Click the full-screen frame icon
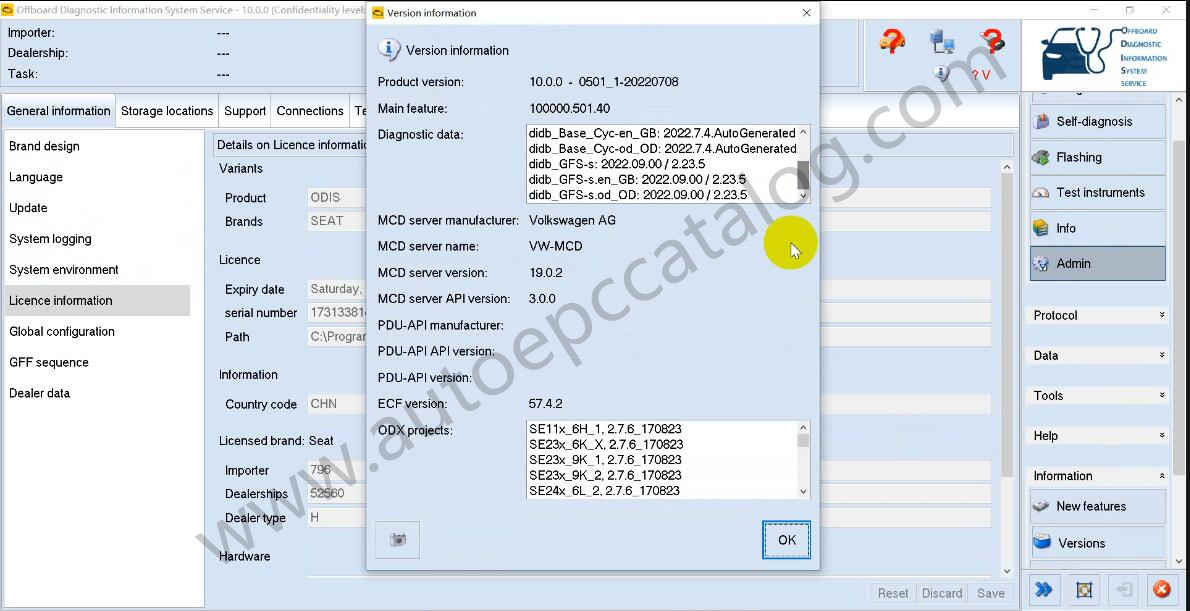This screenshot has height=611, width=1190. (x=1084, y=590)
